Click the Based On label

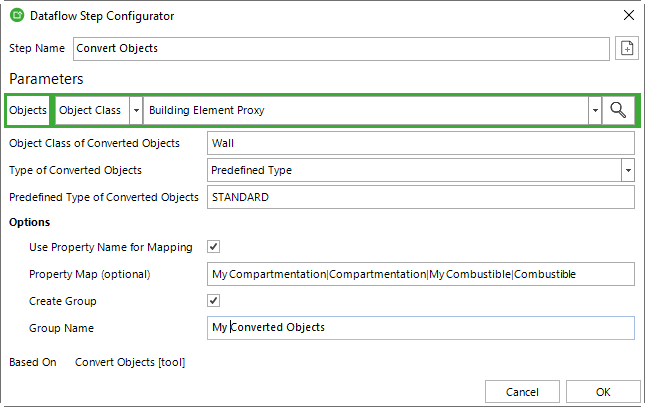pyautogui.click(x=32, y=362)
